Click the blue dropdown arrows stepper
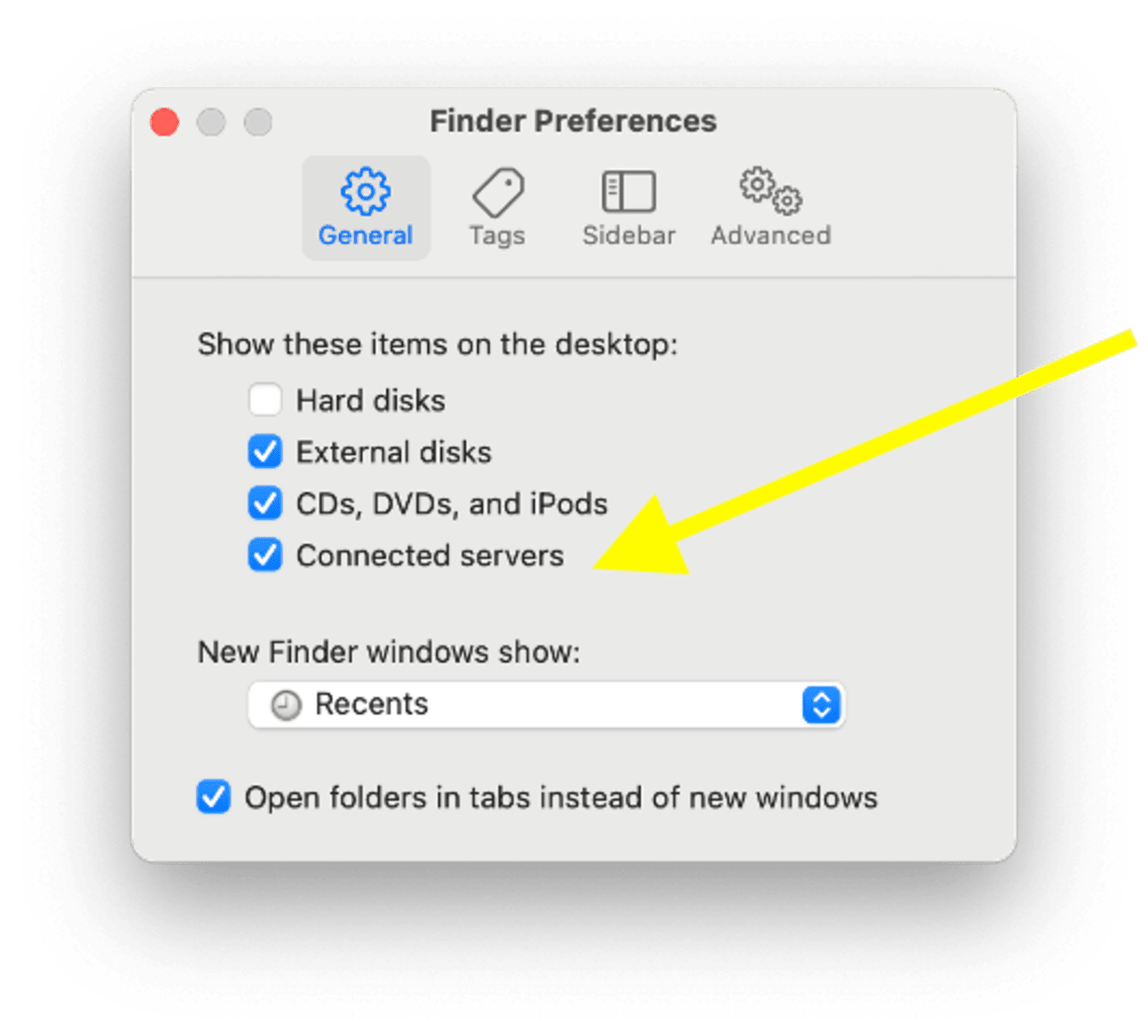 coord(822,705)
